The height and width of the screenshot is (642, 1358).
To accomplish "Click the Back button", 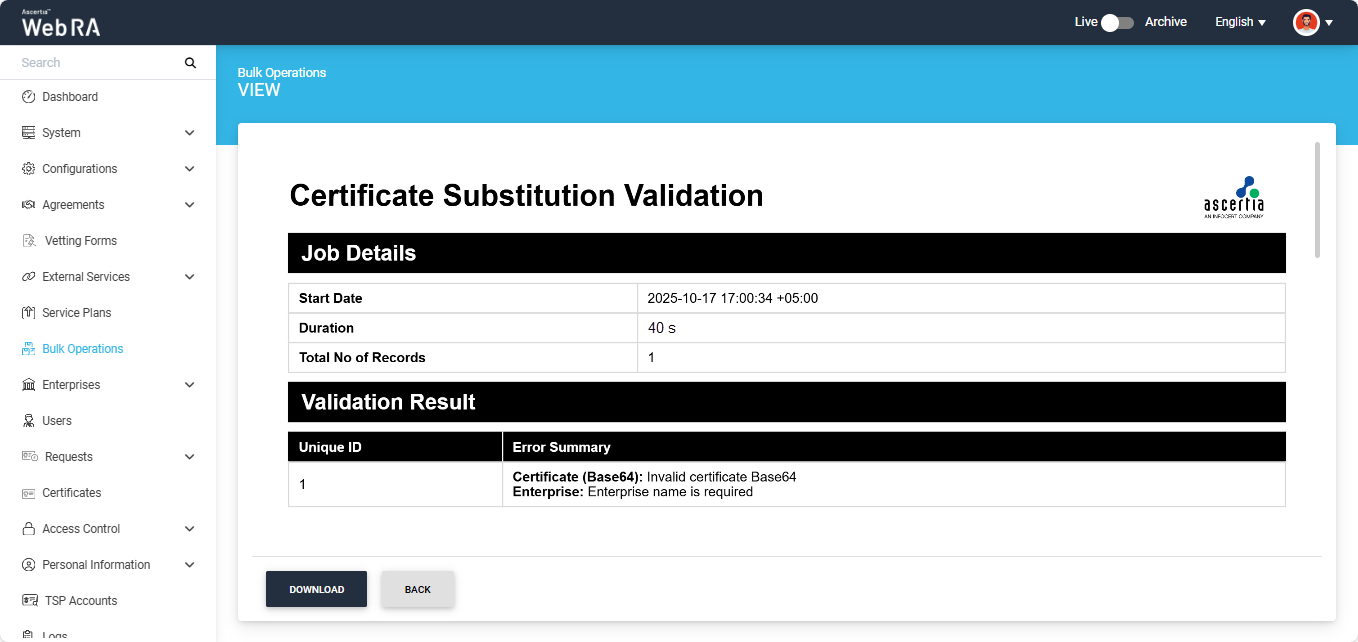I will (418, 590).
